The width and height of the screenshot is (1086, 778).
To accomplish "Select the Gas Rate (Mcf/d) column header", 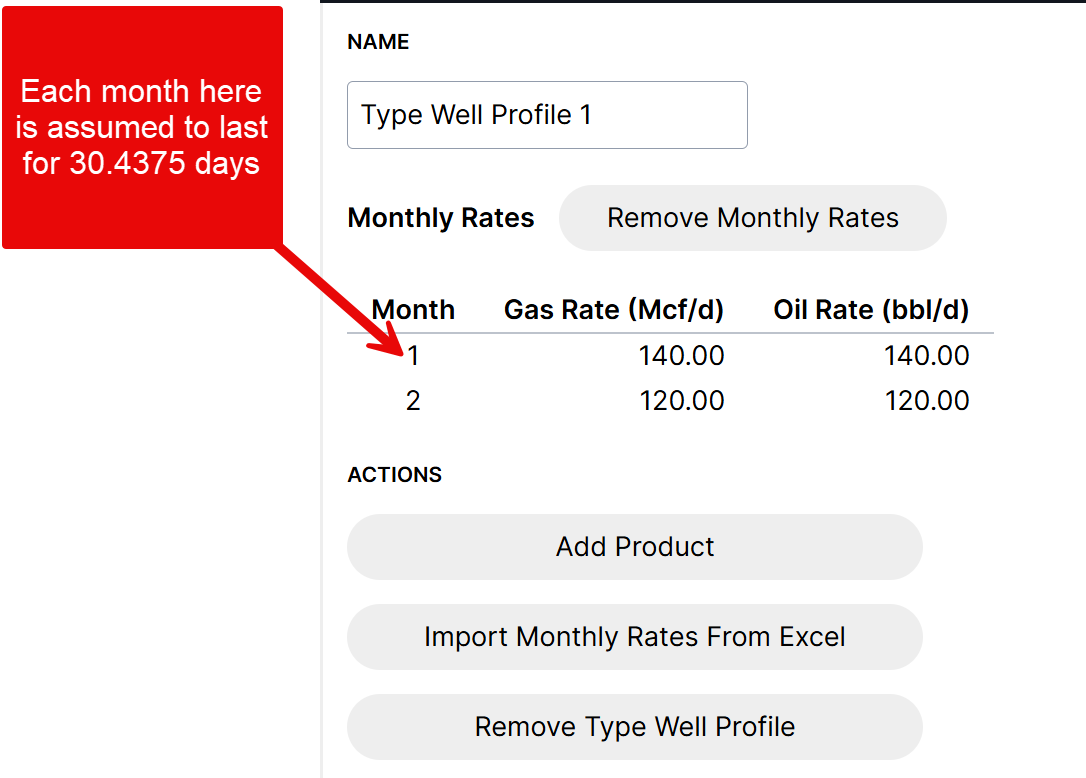I will click(613, 310).
